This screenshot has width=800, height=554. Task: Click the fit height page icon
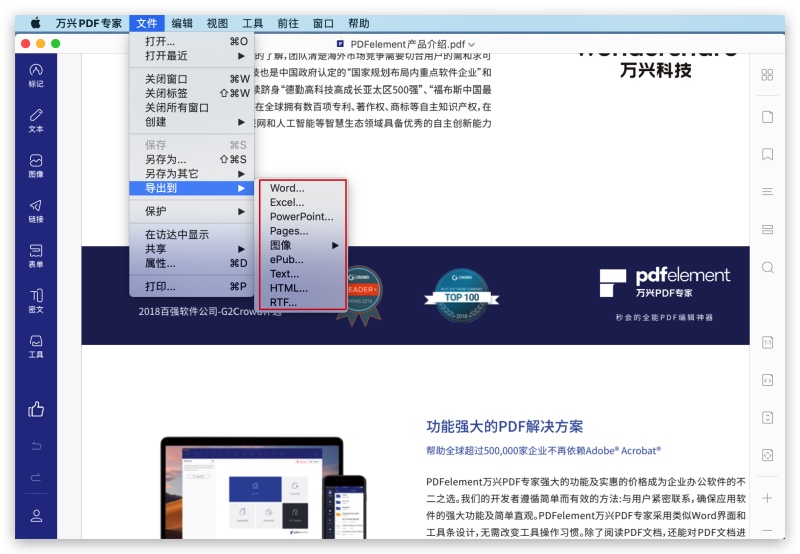coord(767,417)
